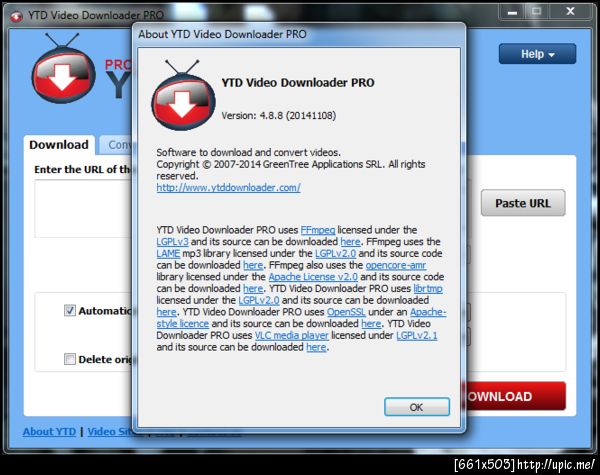Open the FFmpeg link
The image size is (600, 475).
click(x=318, y=230)
